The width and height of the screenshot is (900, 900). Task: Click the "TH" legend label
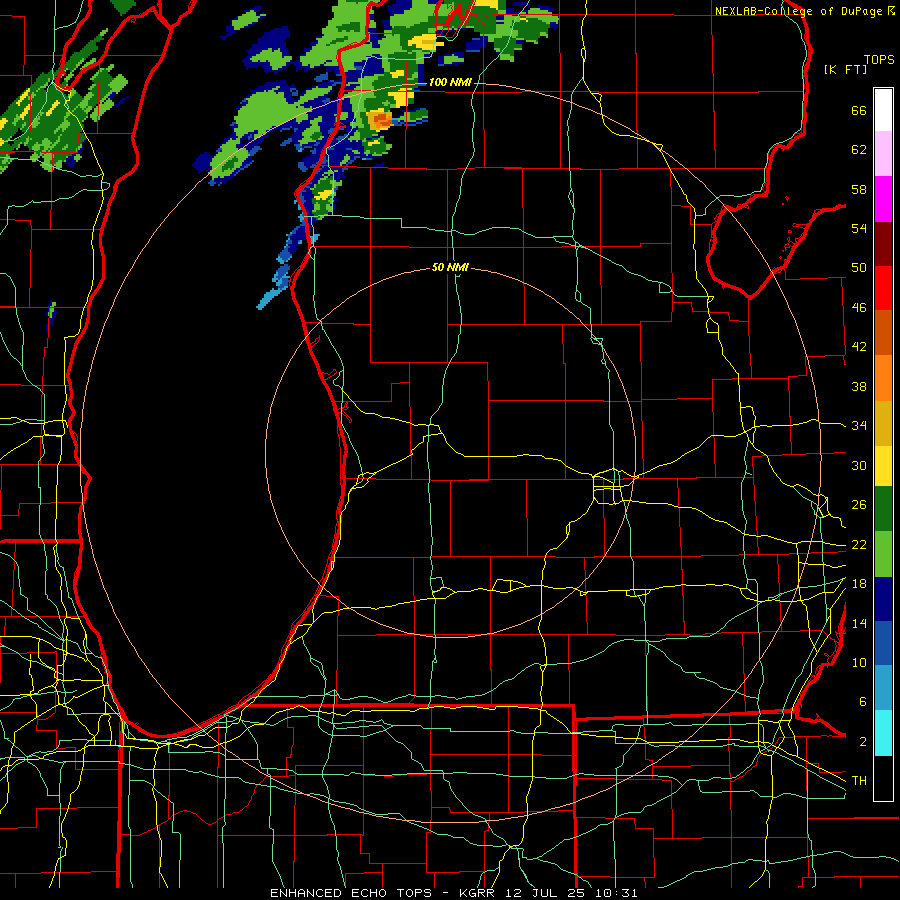tap(859, 781)
